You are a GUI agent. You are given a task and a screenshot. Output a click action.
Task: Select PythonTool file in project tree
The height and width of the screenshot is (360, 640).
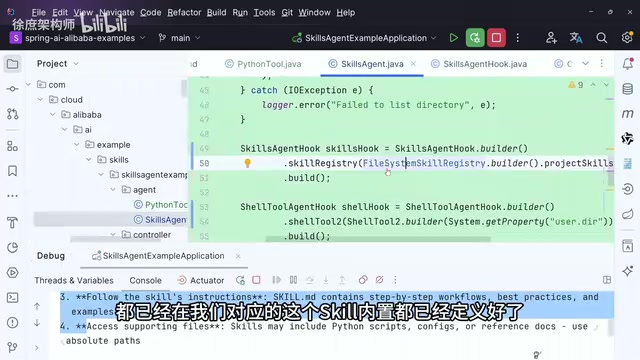pyautogui.click(x=160, y=205)
